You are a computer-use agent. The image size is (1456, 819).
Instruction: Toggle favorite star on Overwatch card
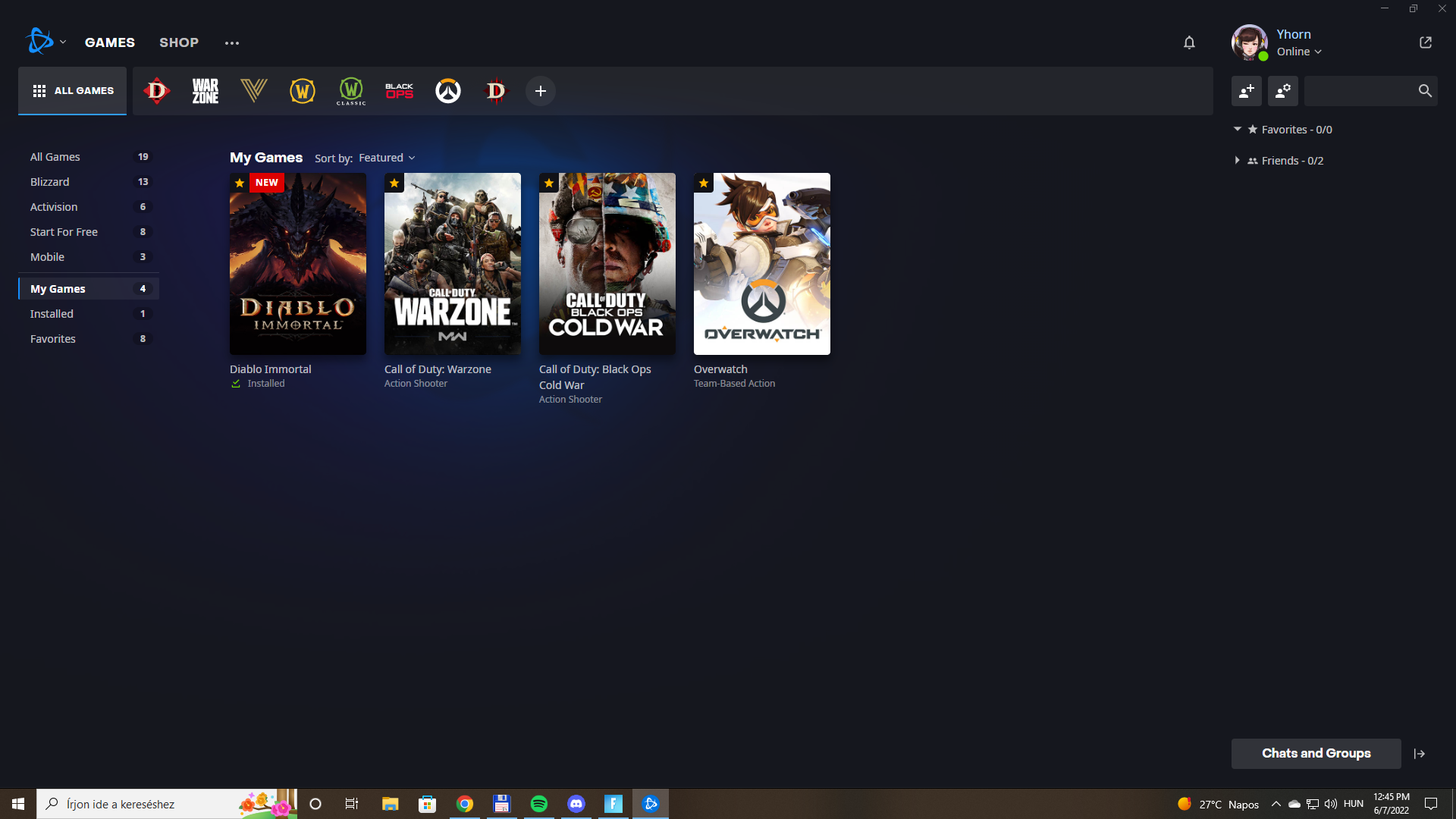[704, 183]
